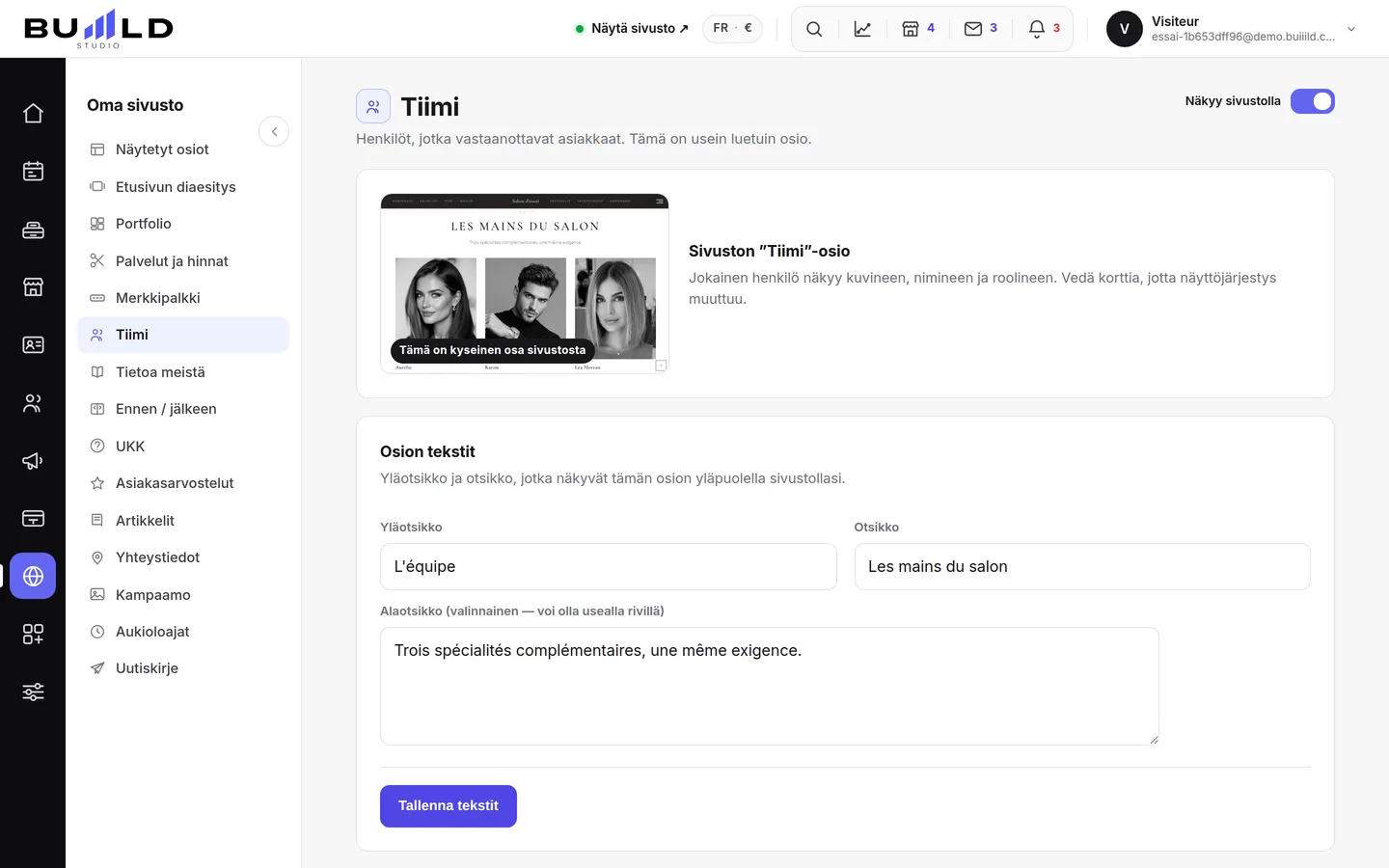1389x868 pixels.
Task: Open Aukioloajat menu item
Action: click(x=183, y=632)
